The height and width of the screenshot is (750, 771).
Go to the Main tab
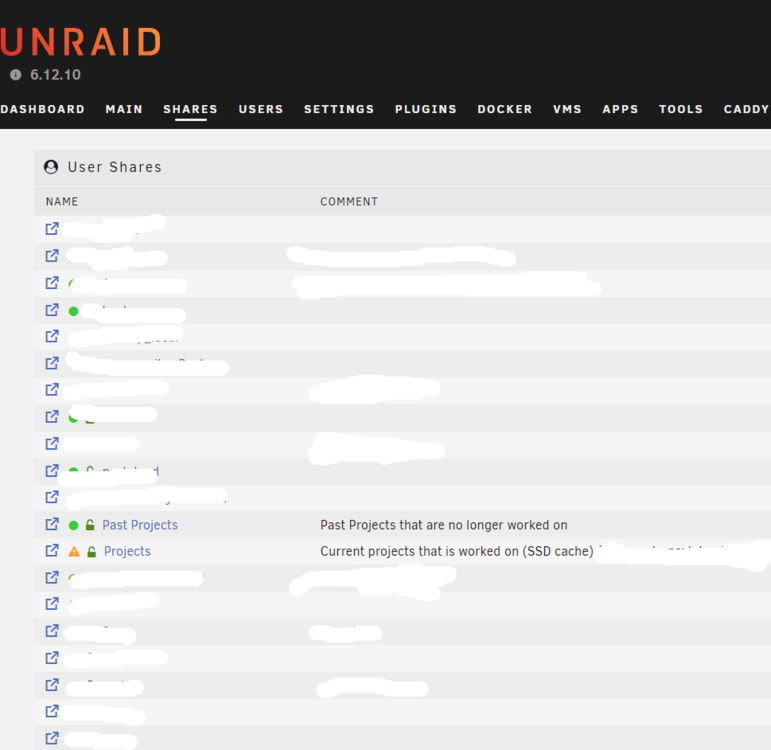point(124,109)
